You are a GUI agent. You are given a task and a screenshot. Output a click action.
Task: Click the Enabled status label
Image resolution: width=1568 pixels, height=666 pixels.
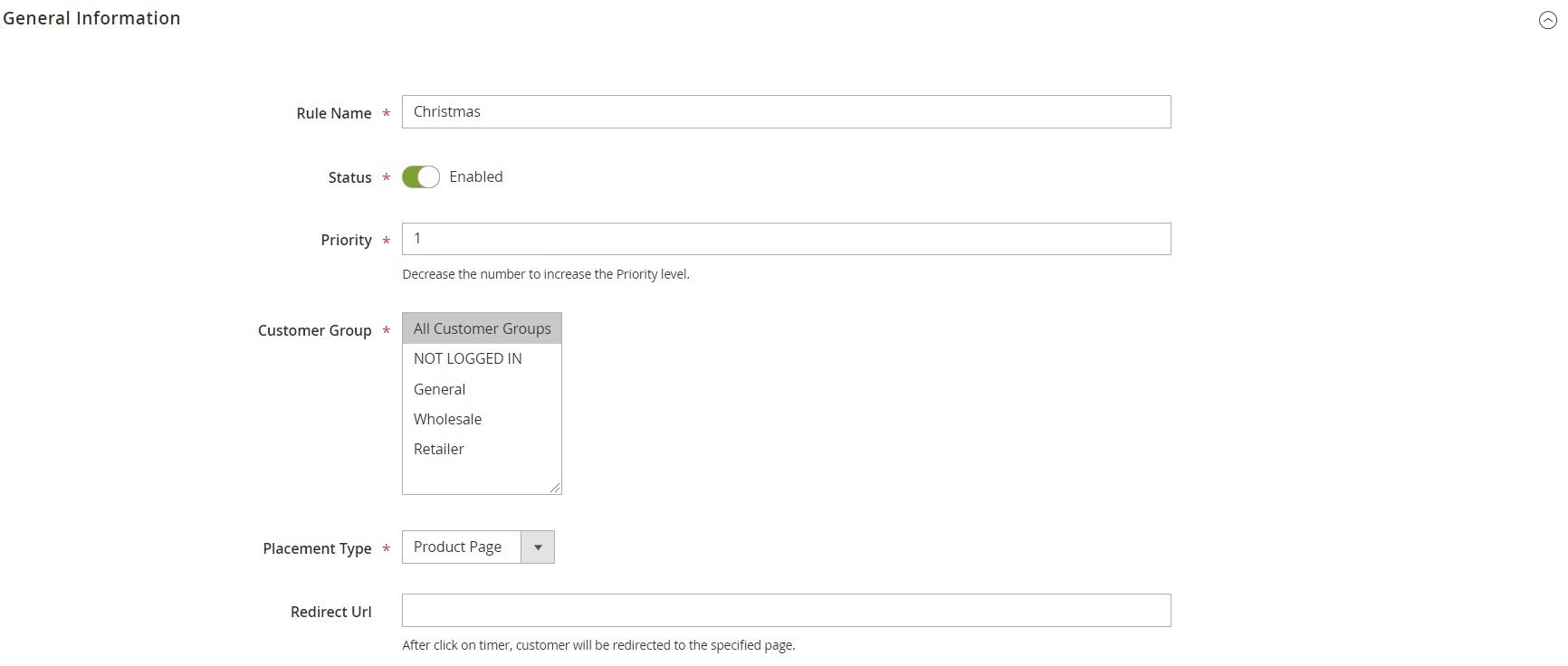tap(476, 176)
